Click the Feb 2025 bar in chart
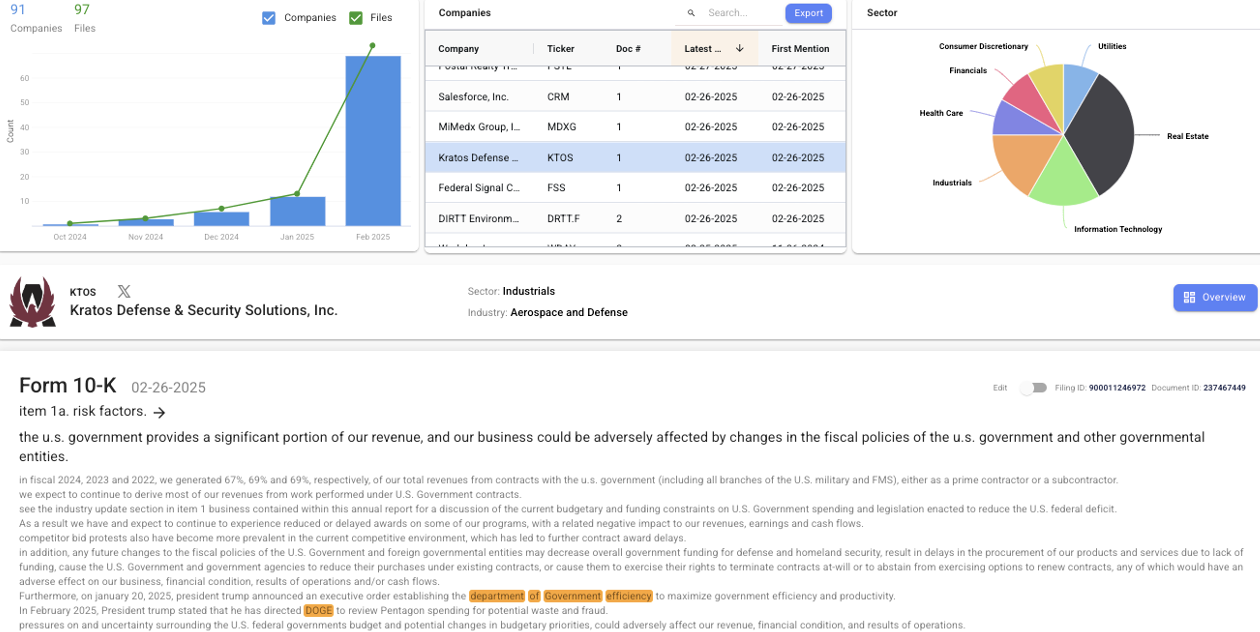Screen dimensions: 1260x632 (x=373, y=140)
